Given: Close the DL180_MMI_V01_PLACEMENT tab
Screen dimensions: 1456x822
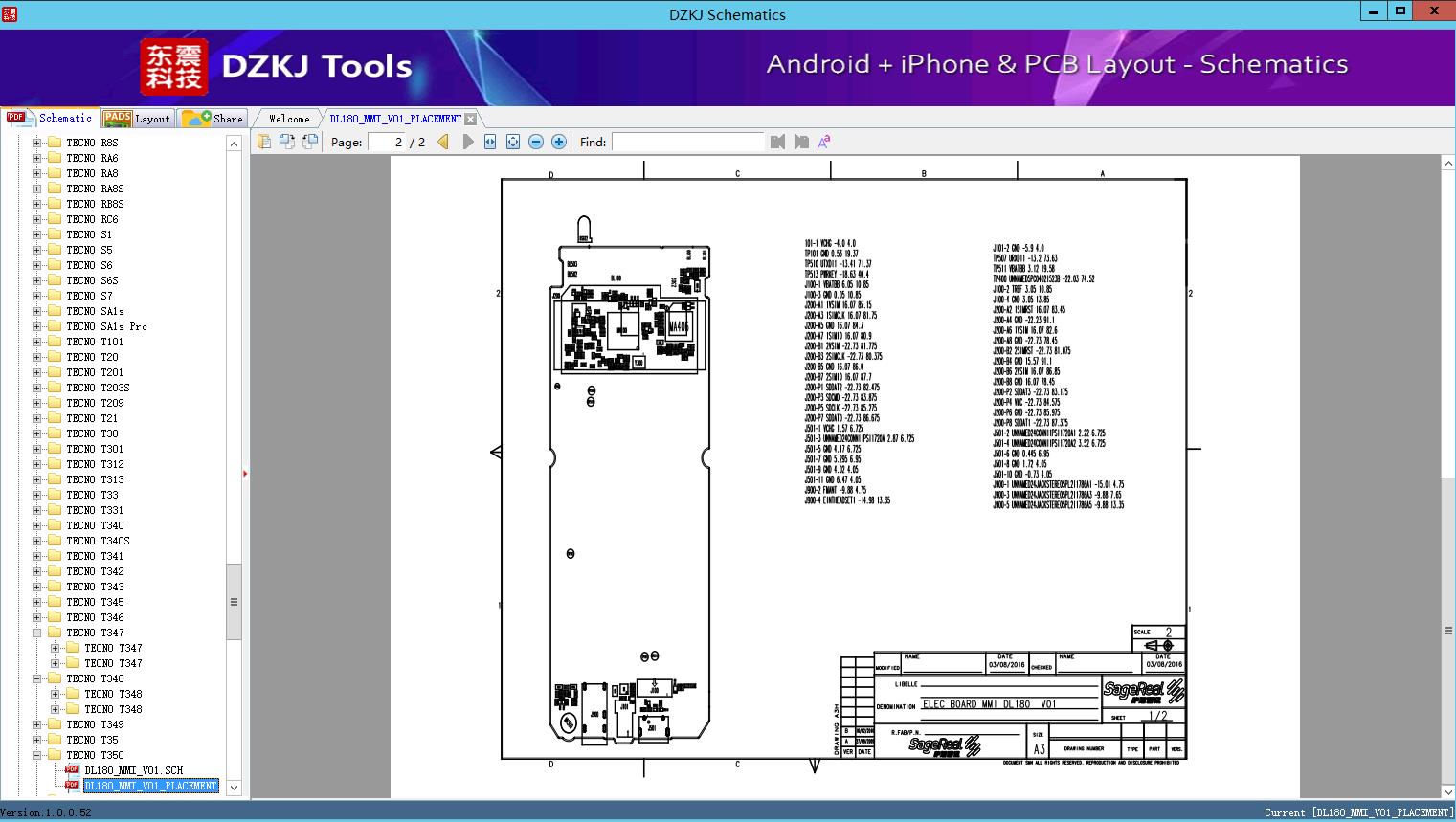Looking at the screenshot, I should point(470,119).
